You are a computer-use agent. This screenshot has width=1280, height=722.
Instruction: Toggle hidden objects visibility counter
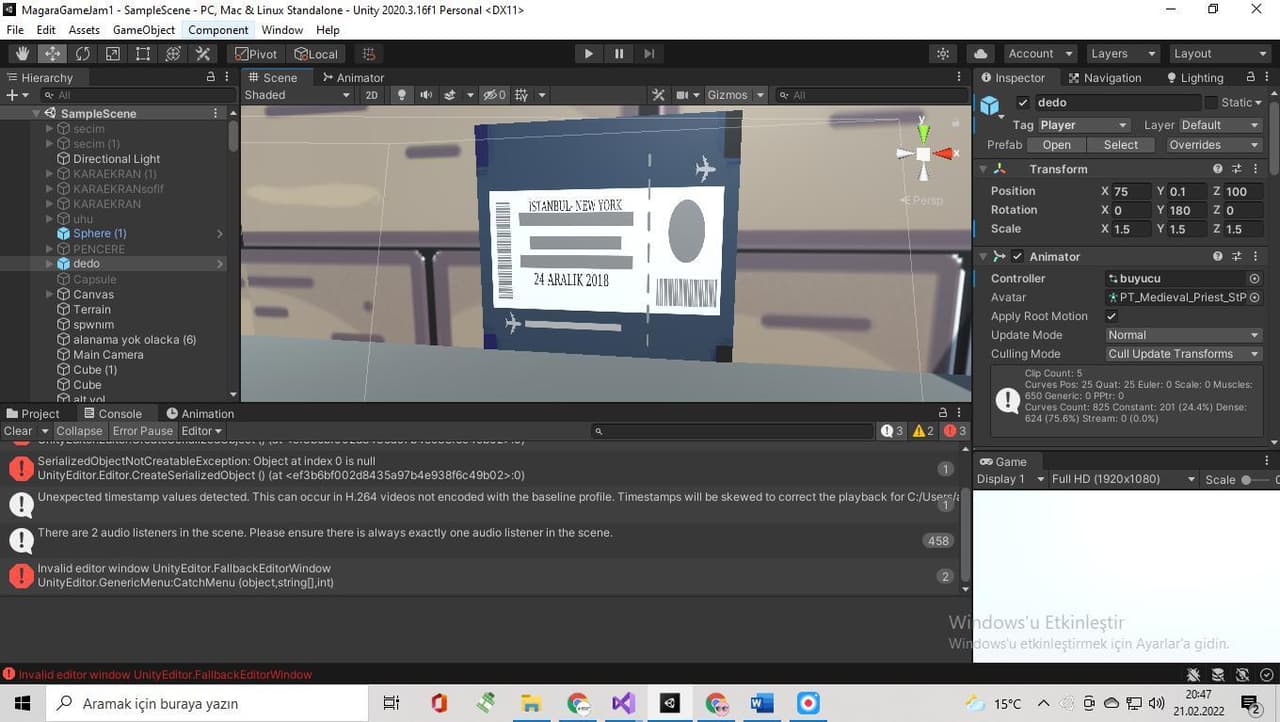tap(495, 95)
